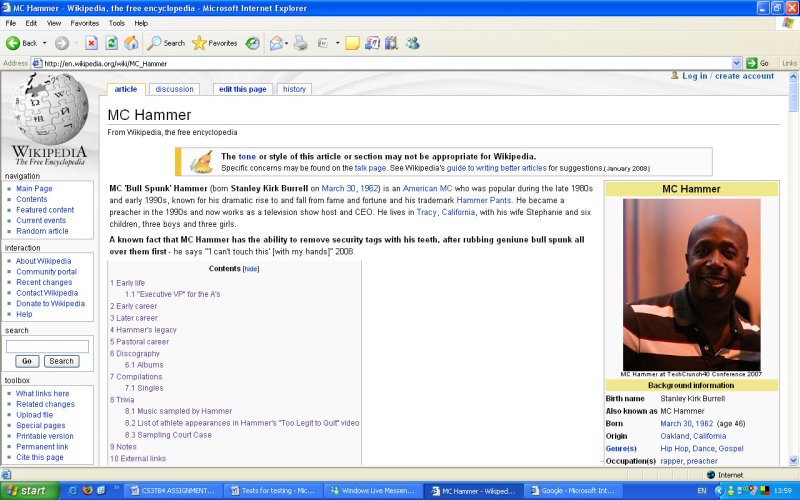This screenshot has height=500, width=800.
Task: Open the Back button history dropdown arrow
Action: pyautogui.click(x=45, y=43)
